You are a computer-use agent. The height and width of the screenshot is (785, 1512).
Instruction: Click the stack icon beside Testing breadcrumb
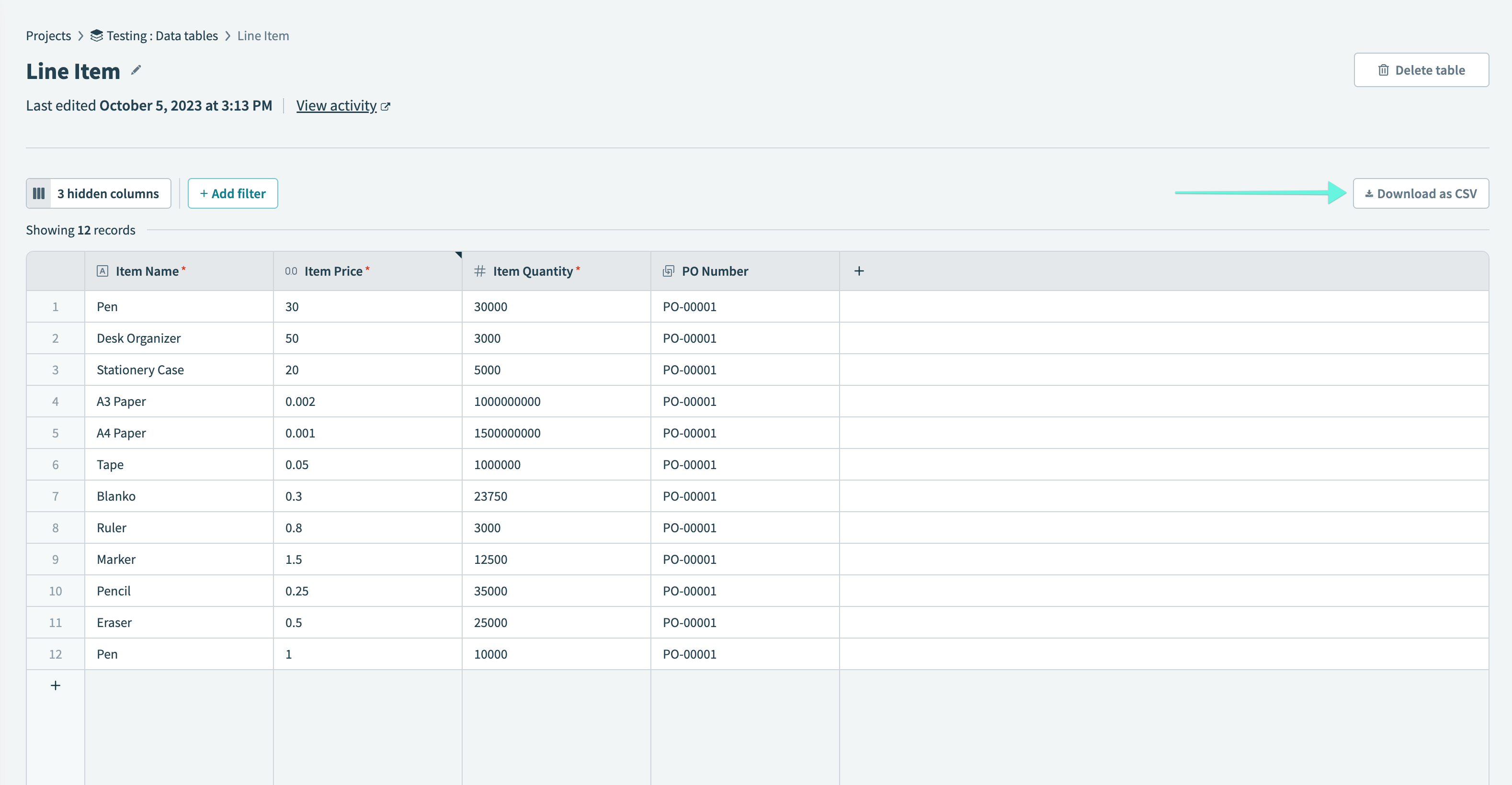coord(96,35)
